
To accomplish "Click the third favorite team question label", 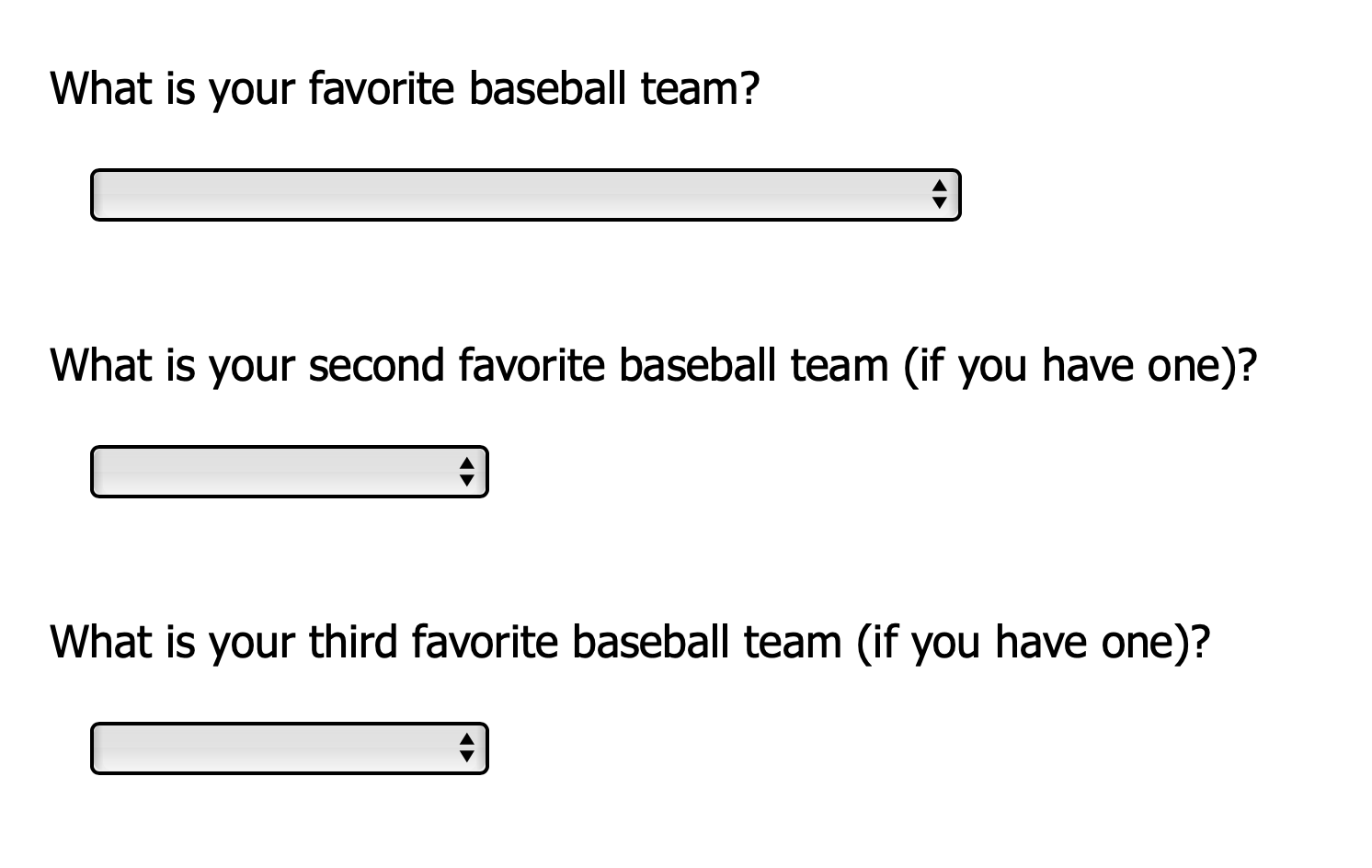I will (x=630, y=642).
